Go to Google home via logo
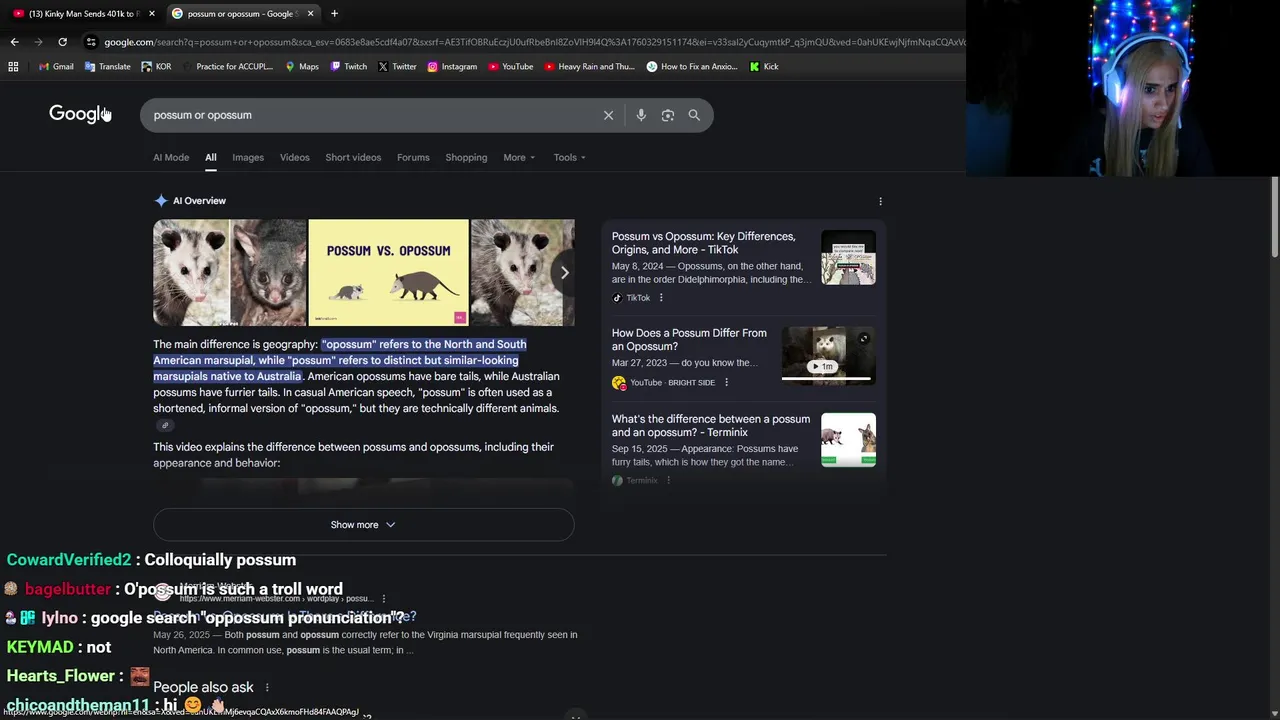This screenshot has height=720, width=1280. (x=79, y=114)
